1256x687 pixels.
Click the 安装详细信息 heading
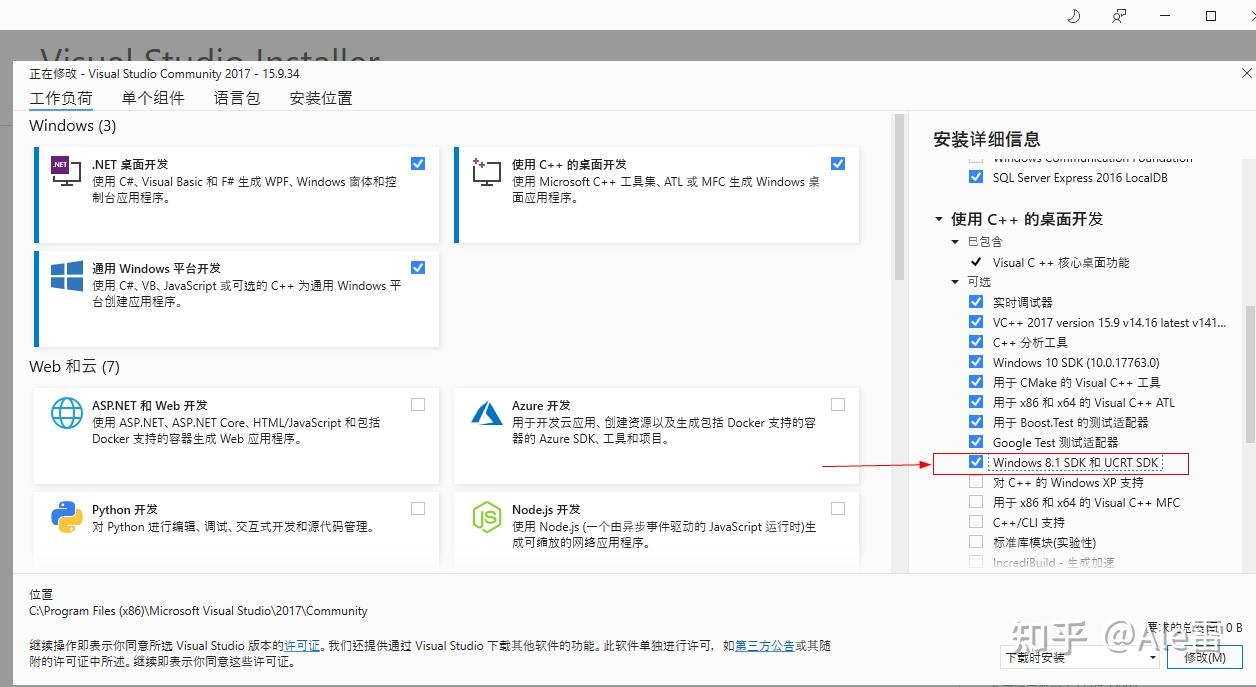click(987, 140)
